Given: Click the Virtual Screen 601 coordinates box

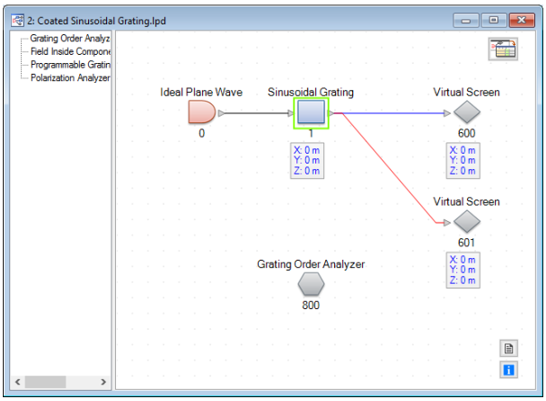Looking at the screenshot, I should (463, 270).
